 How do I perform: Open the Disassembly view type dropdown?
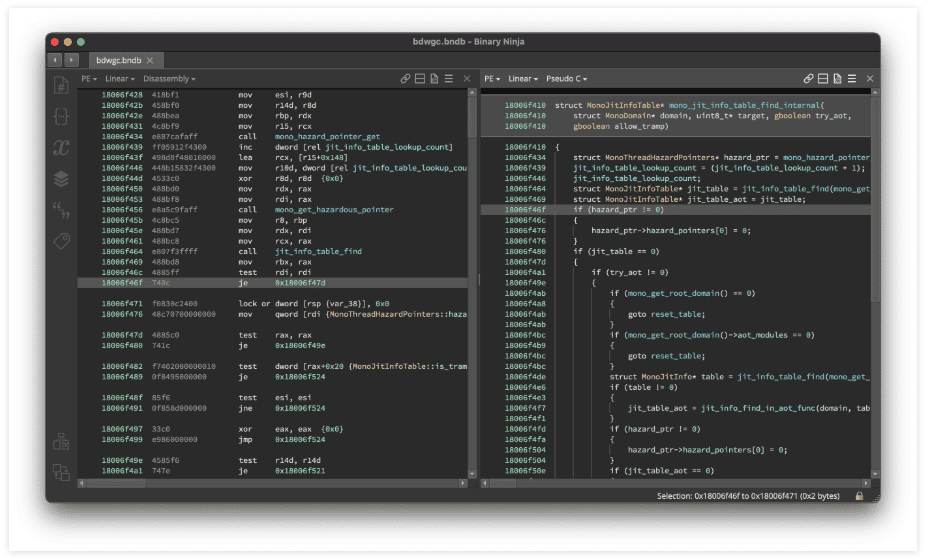[x=169, y=79]
